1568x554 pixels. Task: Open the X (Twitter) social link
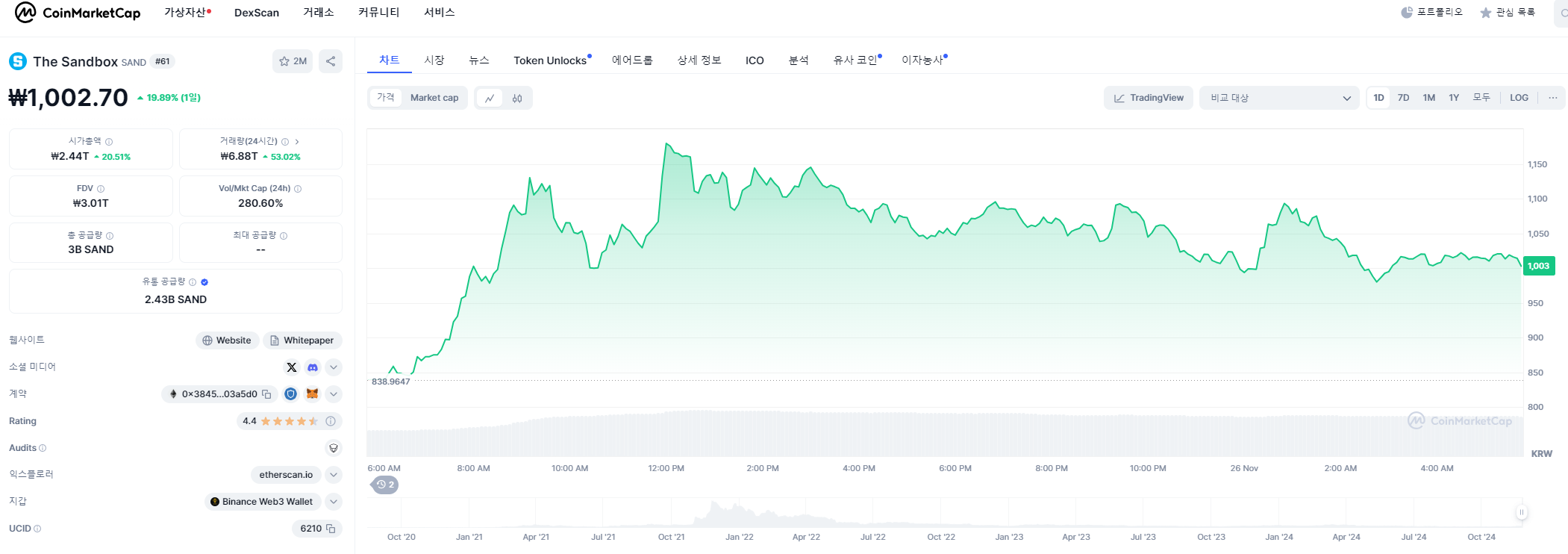[292, 367]
